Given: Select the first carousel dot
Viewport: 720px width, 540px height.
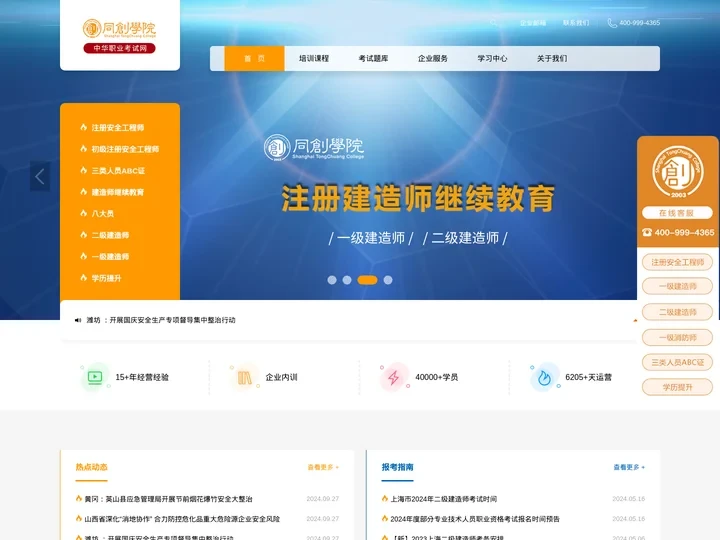Looking at the screenshot, I should 332,280.
